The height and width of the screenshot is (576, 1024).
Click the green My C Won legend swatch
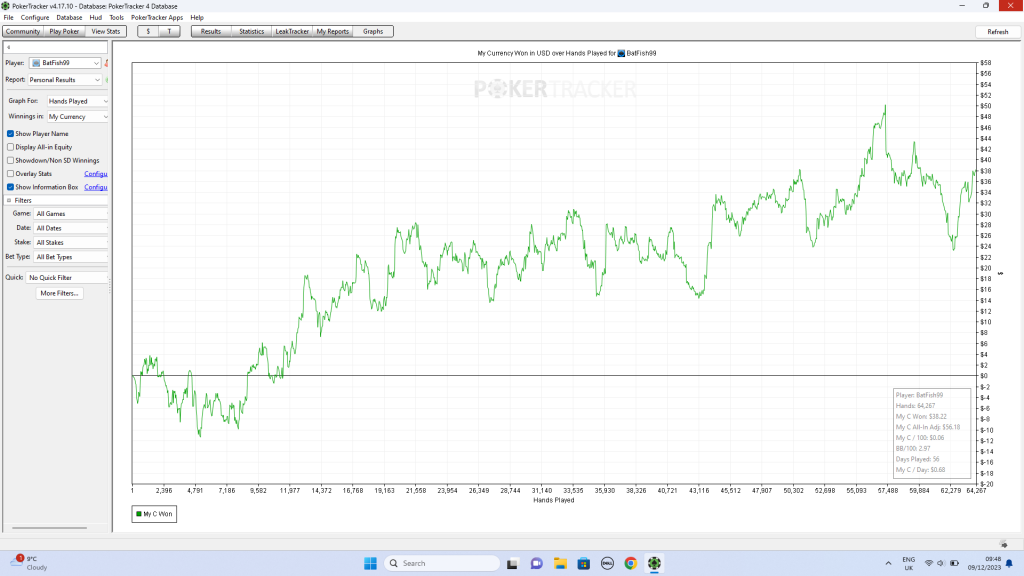[x=138, y=514]
